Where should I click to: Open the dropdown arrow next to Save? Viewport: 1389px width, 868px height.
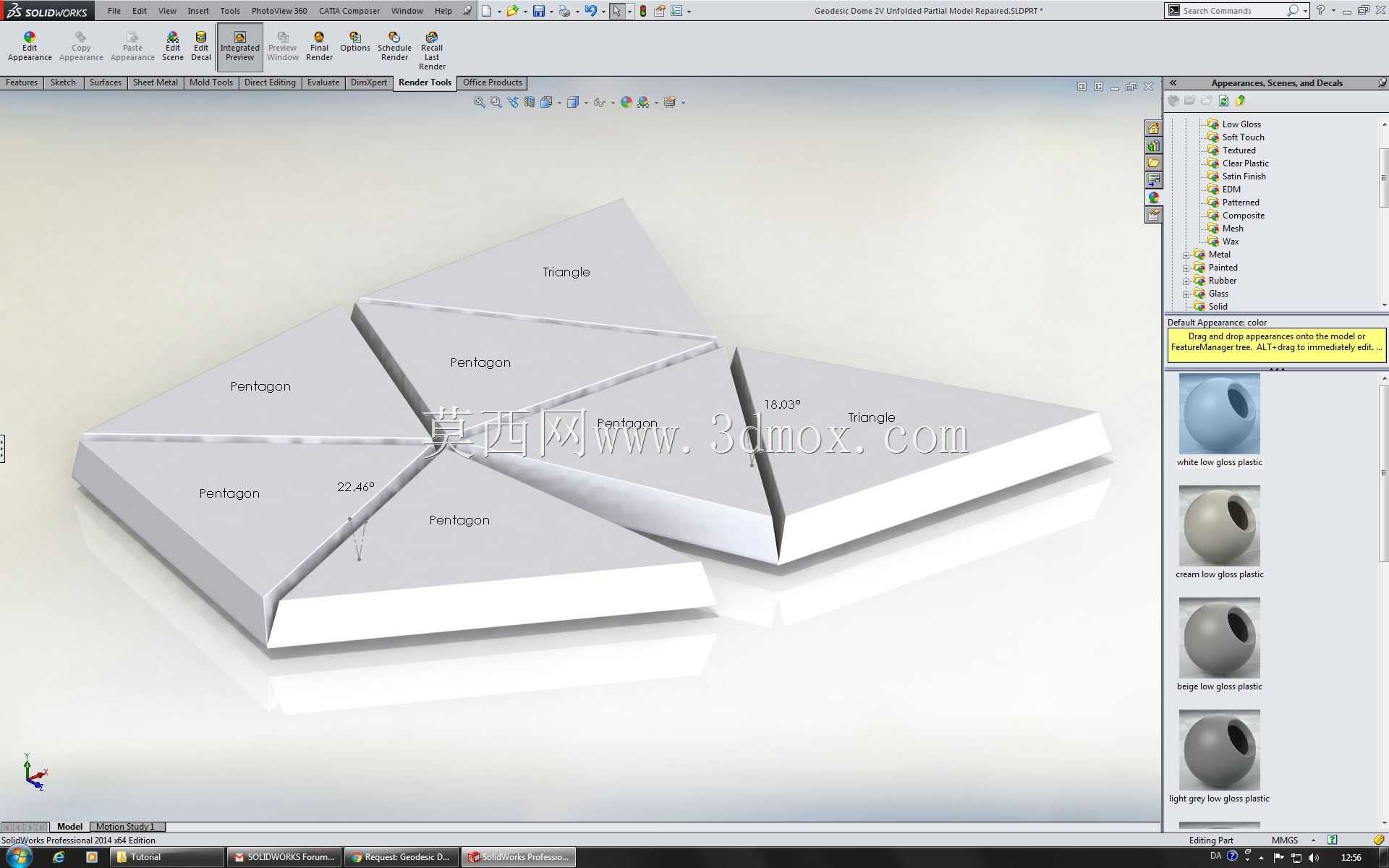[x=551, y=12]
